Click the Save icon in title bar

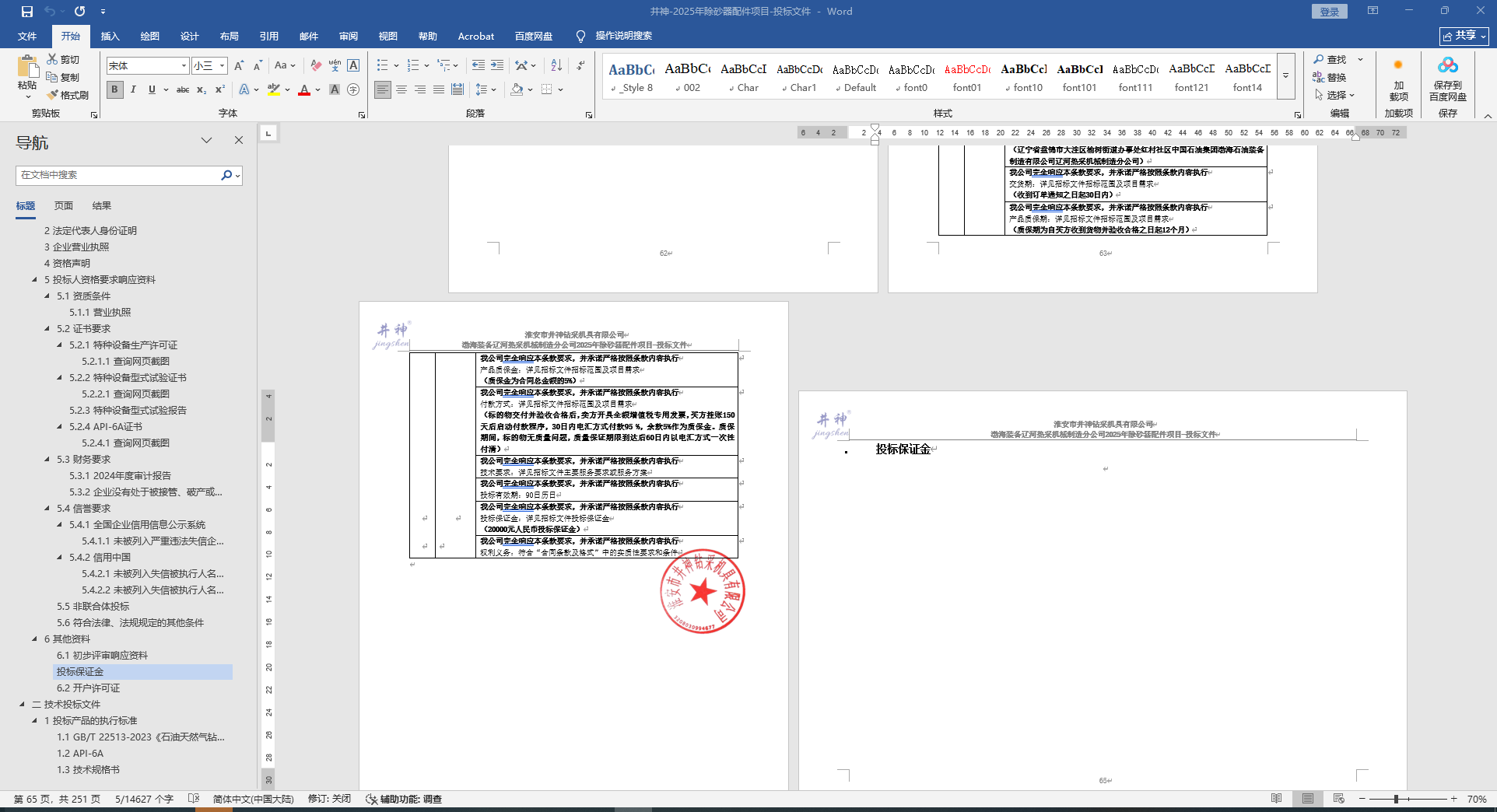pos(27,12)
